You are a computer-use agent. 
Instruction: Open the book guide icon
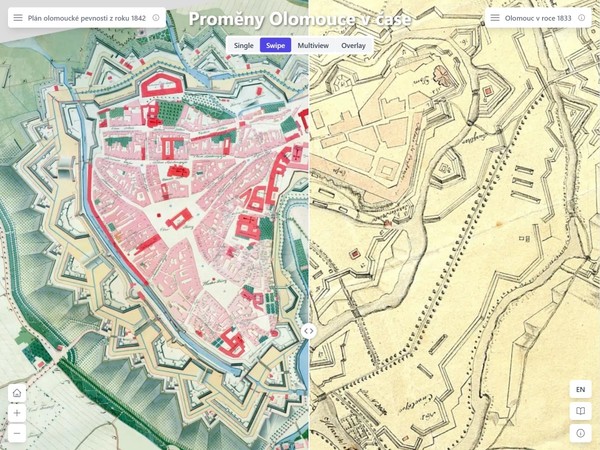point(581,411)
